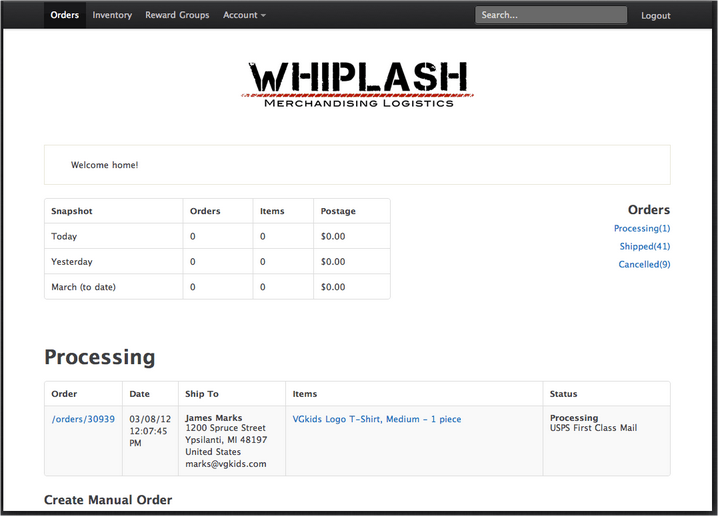Image resolution: width=718 pixels, height=516 pixels.
Task: Click recipient name James Marks
Action: [x=213, y=418]
